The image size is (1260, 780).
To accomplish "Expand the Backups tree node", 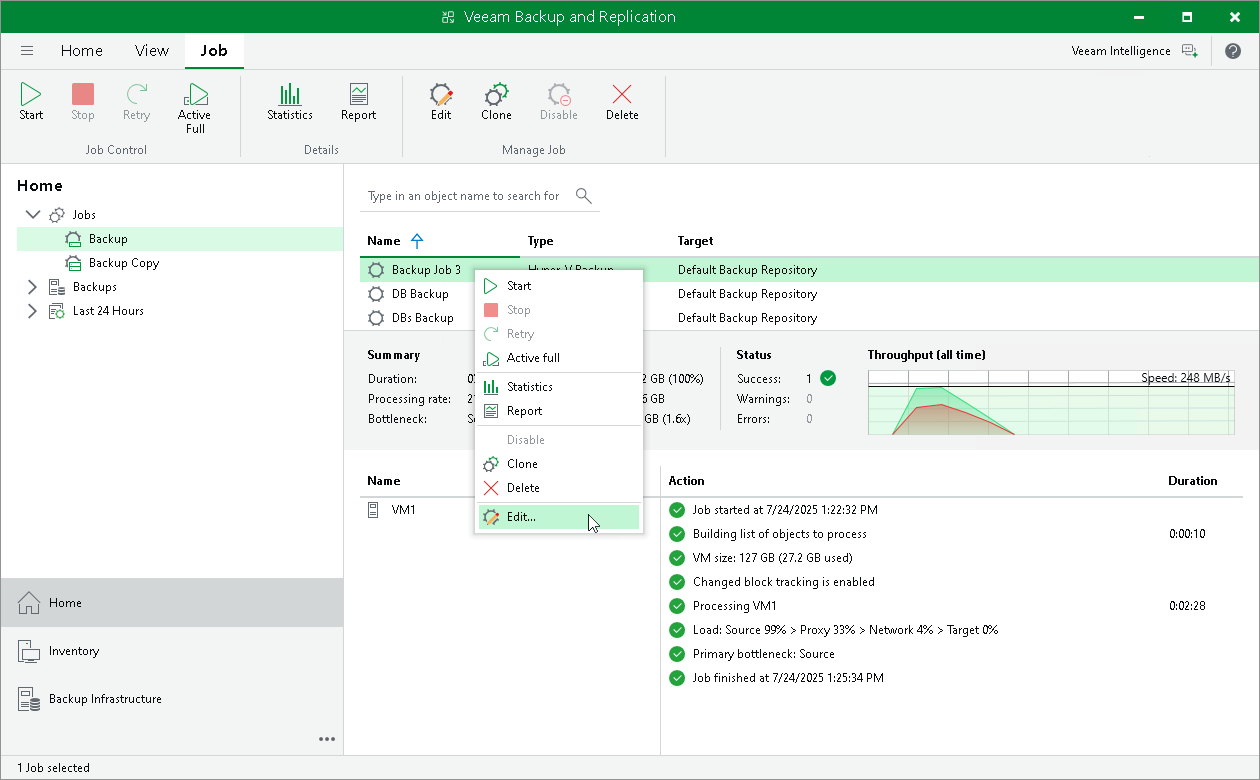I will point(33,287).
